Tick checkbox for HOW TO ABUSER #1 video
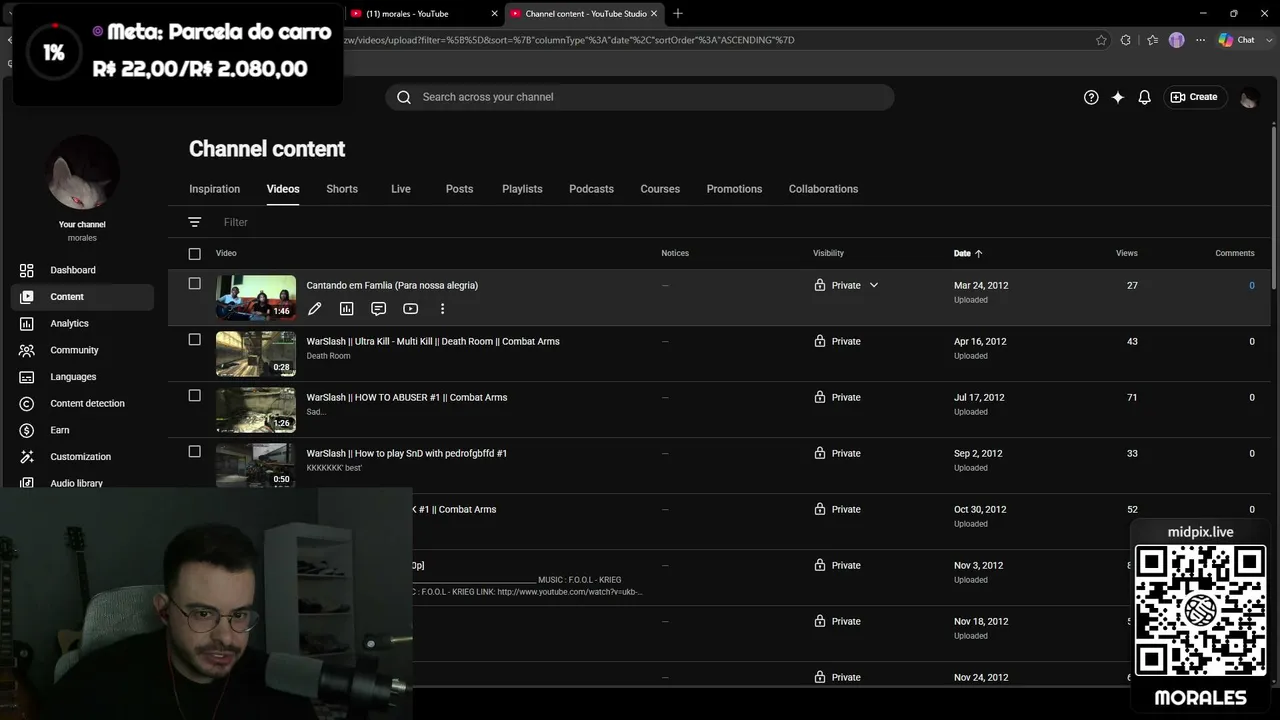This screenshot has width=1280, height=720. click(x=195, y=396)
